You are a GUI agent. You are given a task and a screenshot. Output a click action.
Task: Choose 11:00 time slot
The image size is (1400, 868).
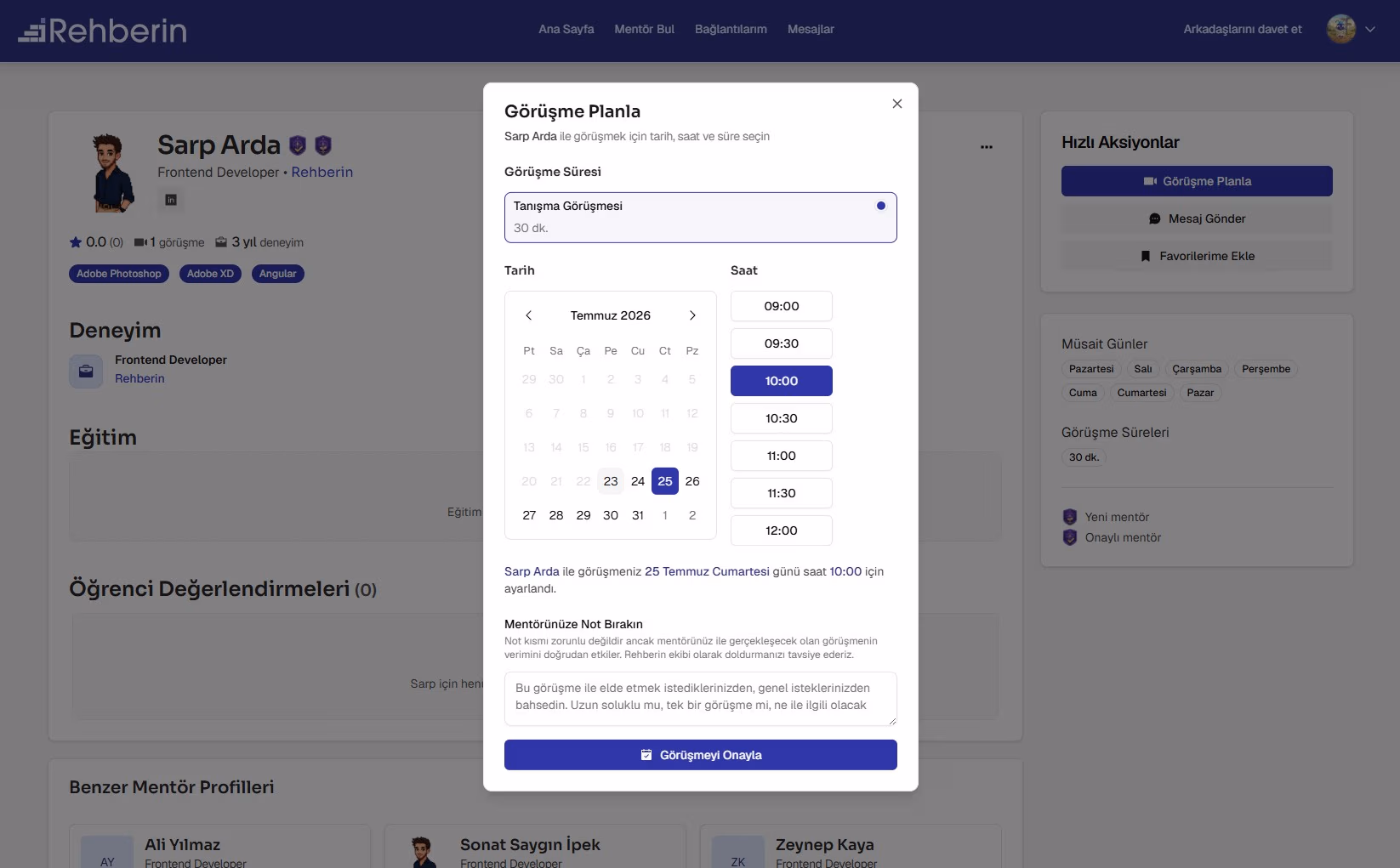781,456
